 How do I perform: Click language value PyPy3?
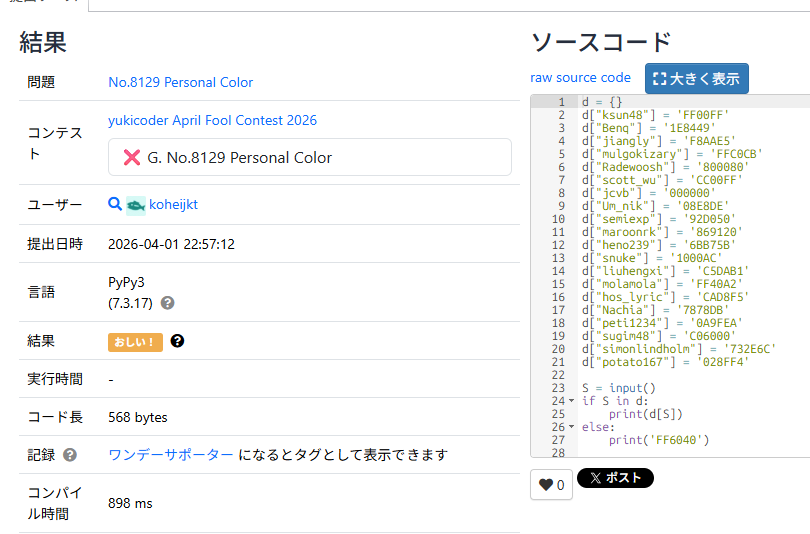tap(126, 282)
